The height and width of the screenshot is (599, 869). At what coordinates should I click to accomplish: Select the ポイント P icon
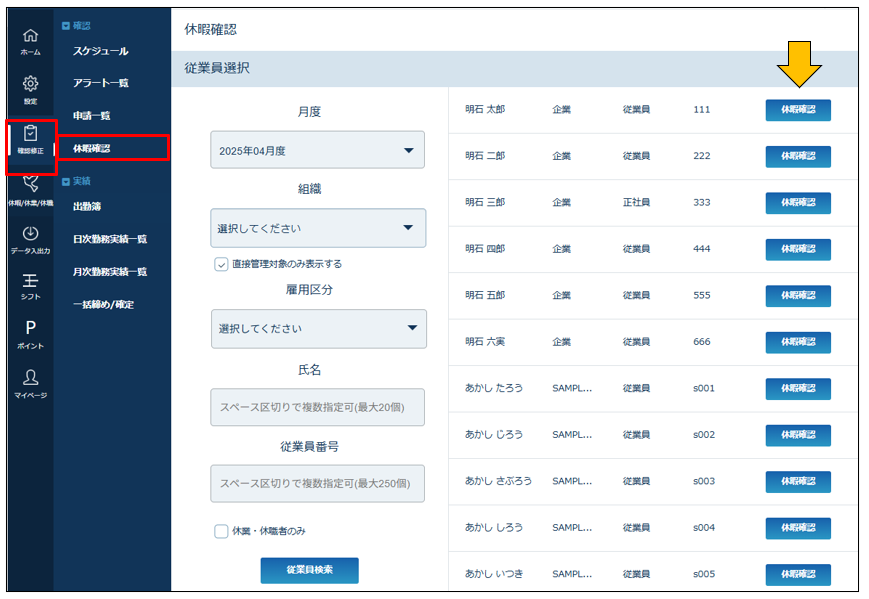point(31,333)
